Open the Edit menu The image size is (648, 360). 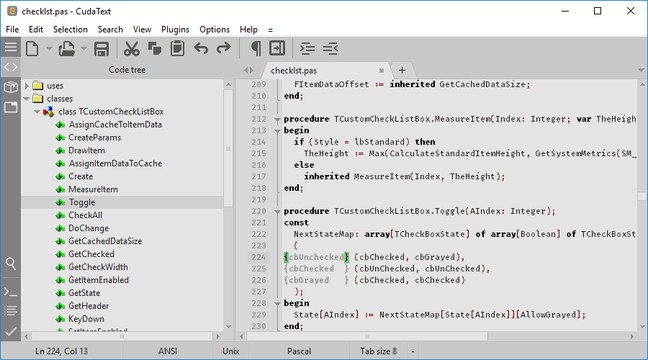point(36,29)
